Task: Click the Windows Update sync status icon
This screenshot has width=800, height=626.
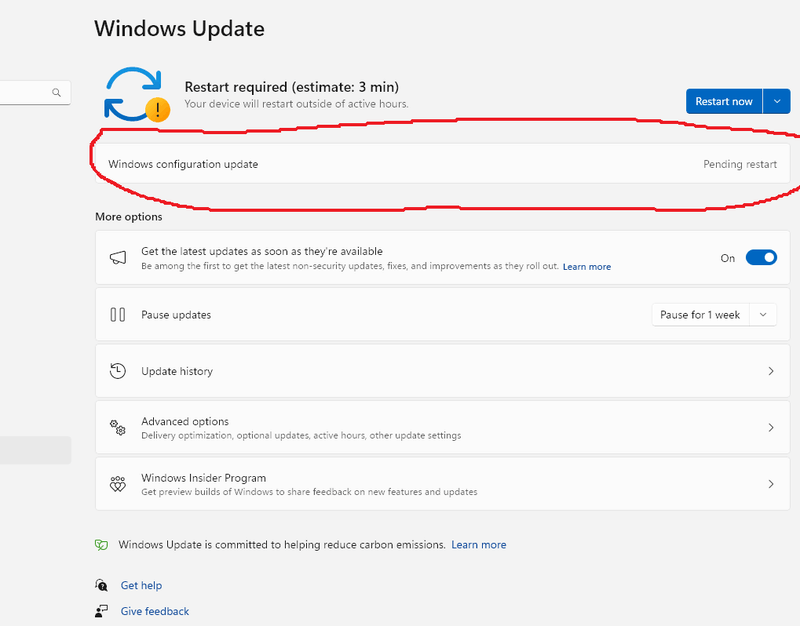Action: point(136,94)
